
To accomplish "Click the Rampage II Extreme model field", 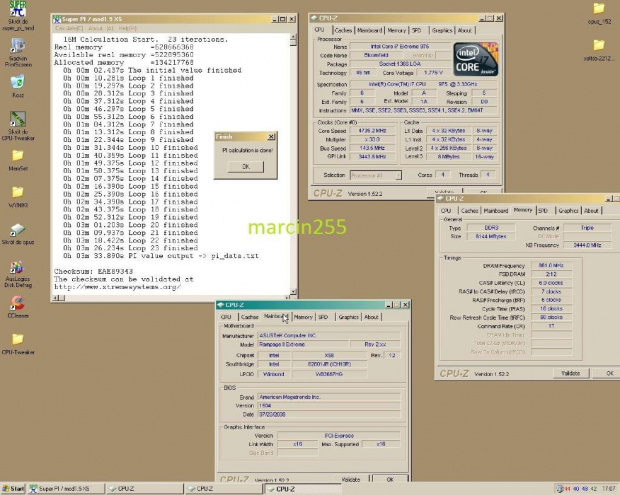I will click(x=303, y=344).
